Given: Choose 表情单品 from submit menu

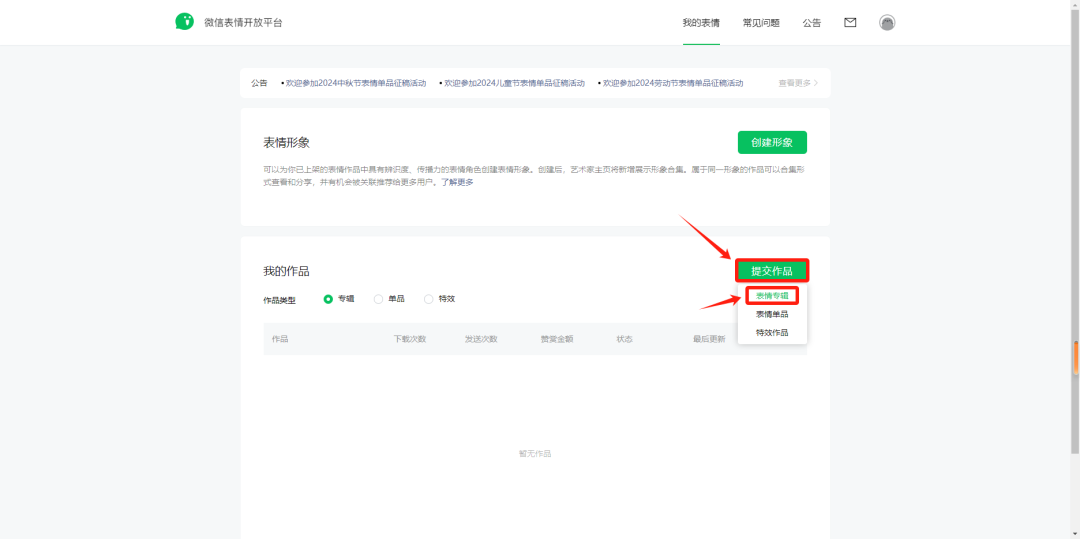Looking at the screenshot, I should tap(771, 314).
